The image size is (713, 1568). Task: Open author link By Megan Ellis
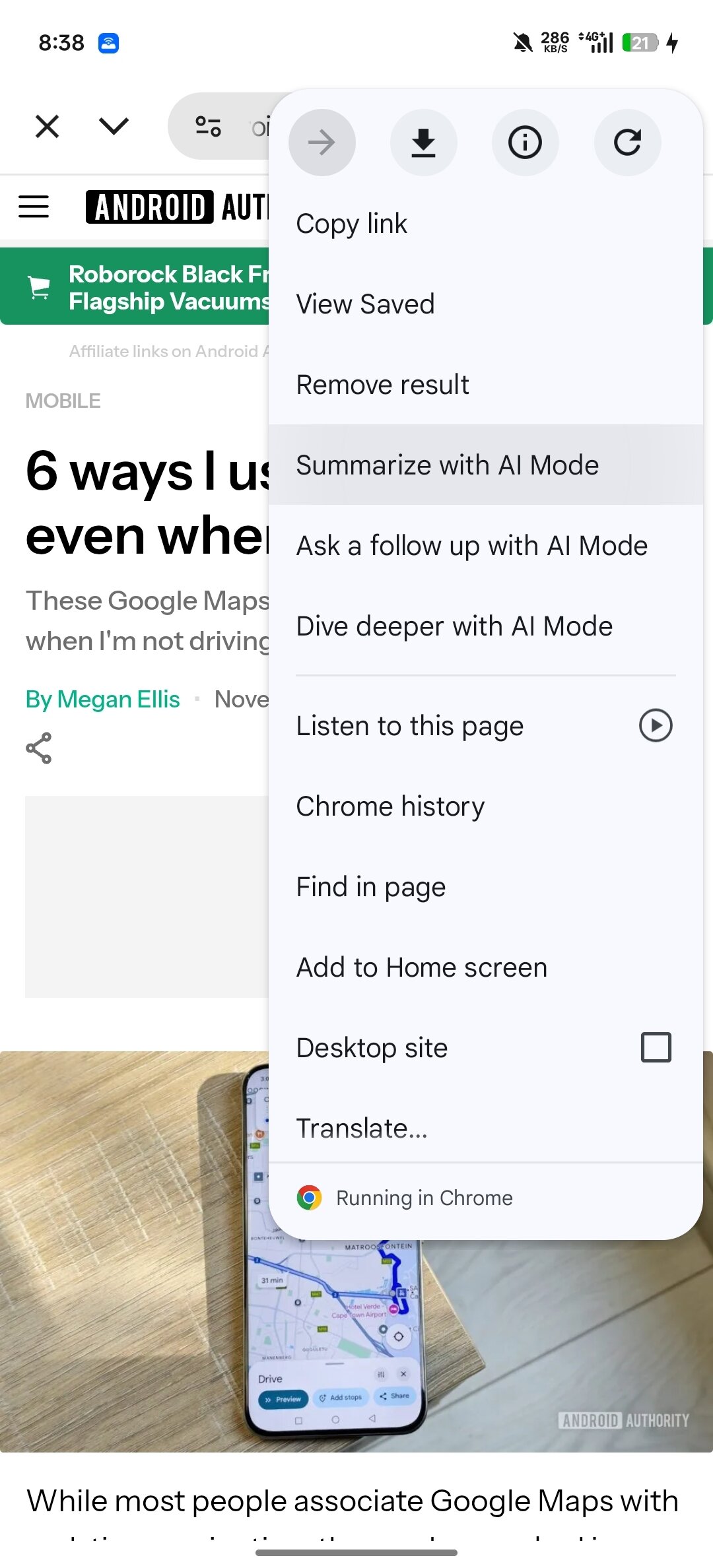click(102, 700)
